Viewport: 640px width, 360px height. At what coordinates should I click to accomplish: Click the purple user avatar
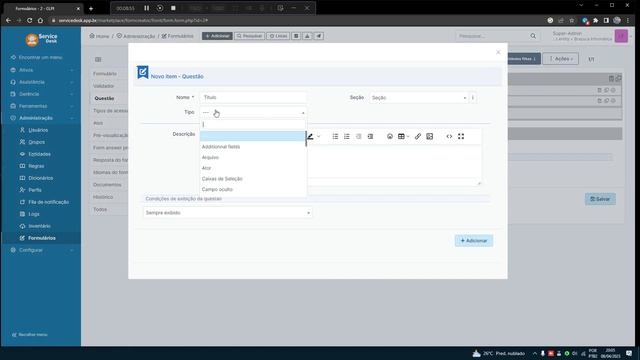click(621, 36)
